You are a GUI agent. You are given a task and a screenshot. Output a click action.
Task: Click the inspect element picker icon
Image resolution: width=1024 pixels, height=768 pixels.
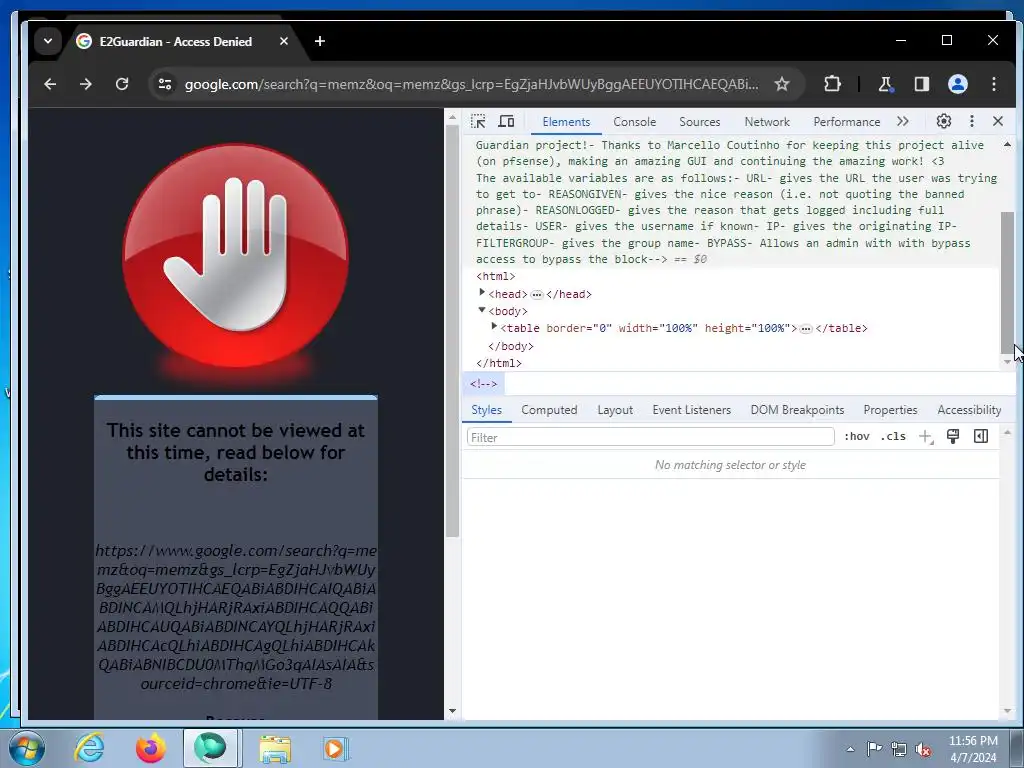point(478,121)
